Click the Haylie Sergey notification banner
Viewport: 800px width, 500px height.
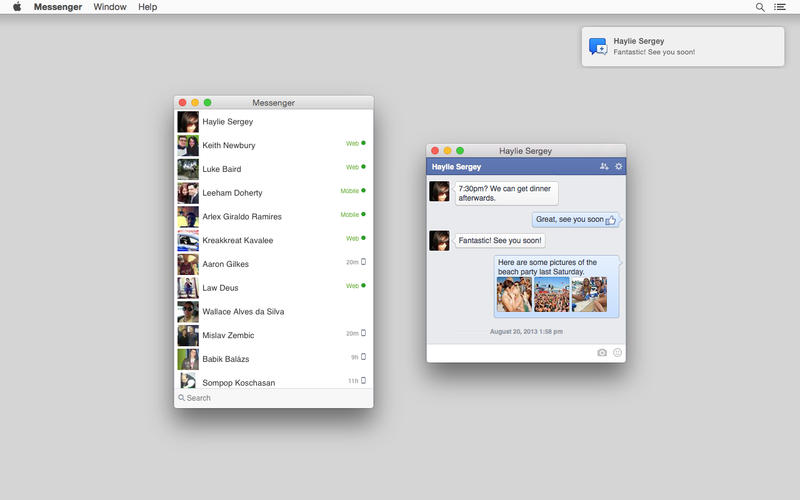click(x=683, y=47)
